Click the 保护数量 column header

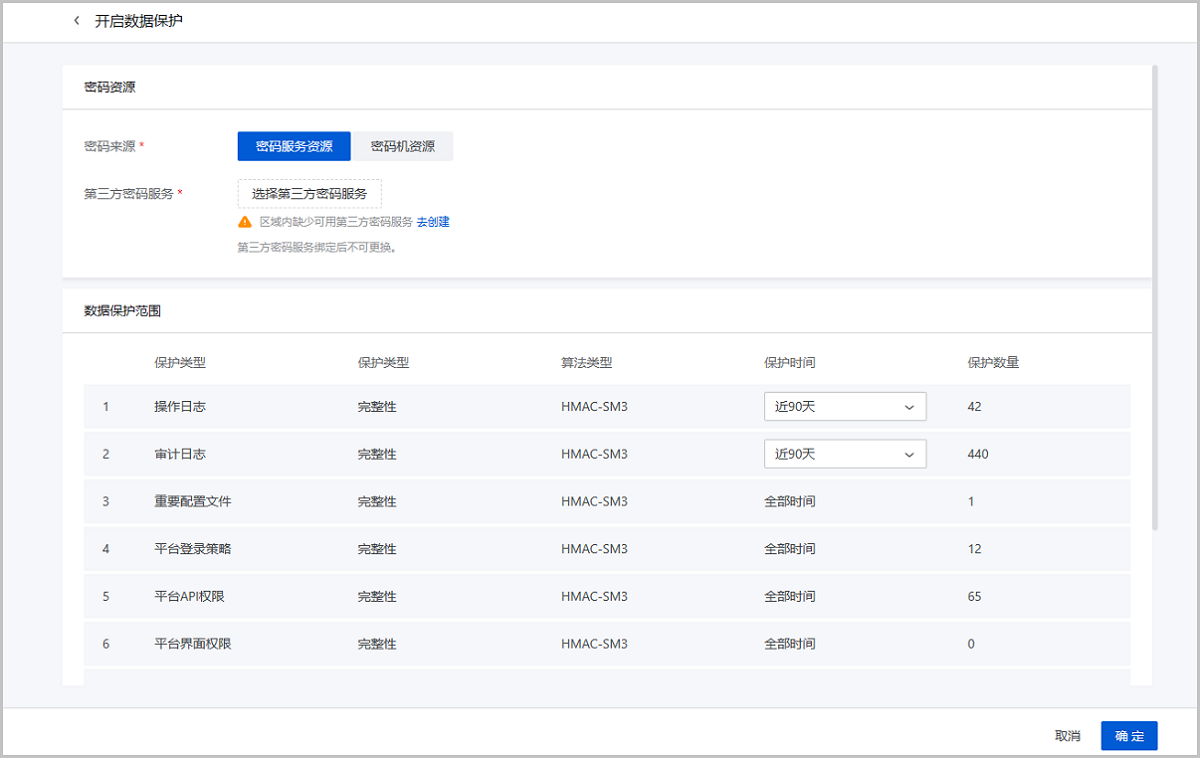point(993,363)
